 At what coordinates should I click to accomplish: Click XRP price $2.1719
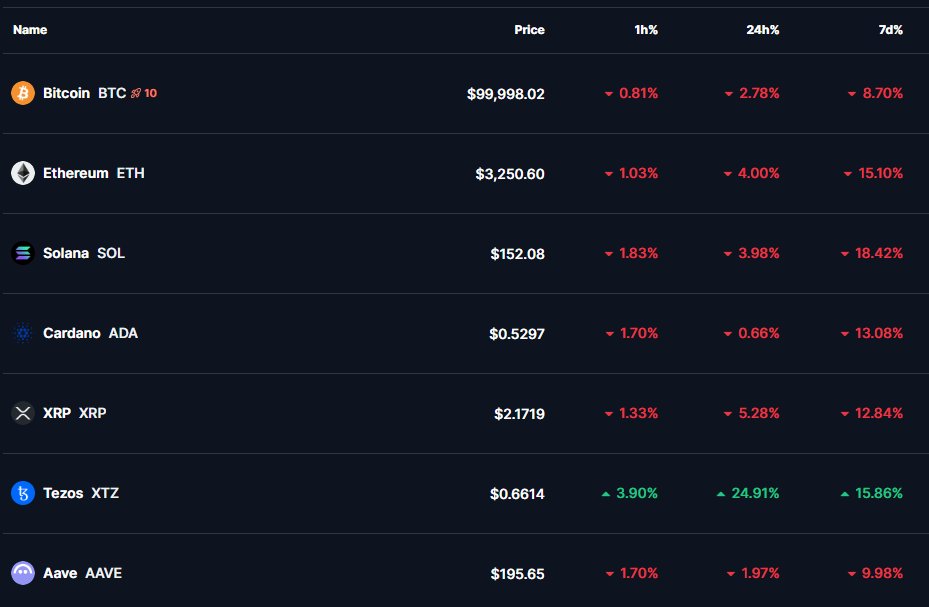[x=519, y=413]
